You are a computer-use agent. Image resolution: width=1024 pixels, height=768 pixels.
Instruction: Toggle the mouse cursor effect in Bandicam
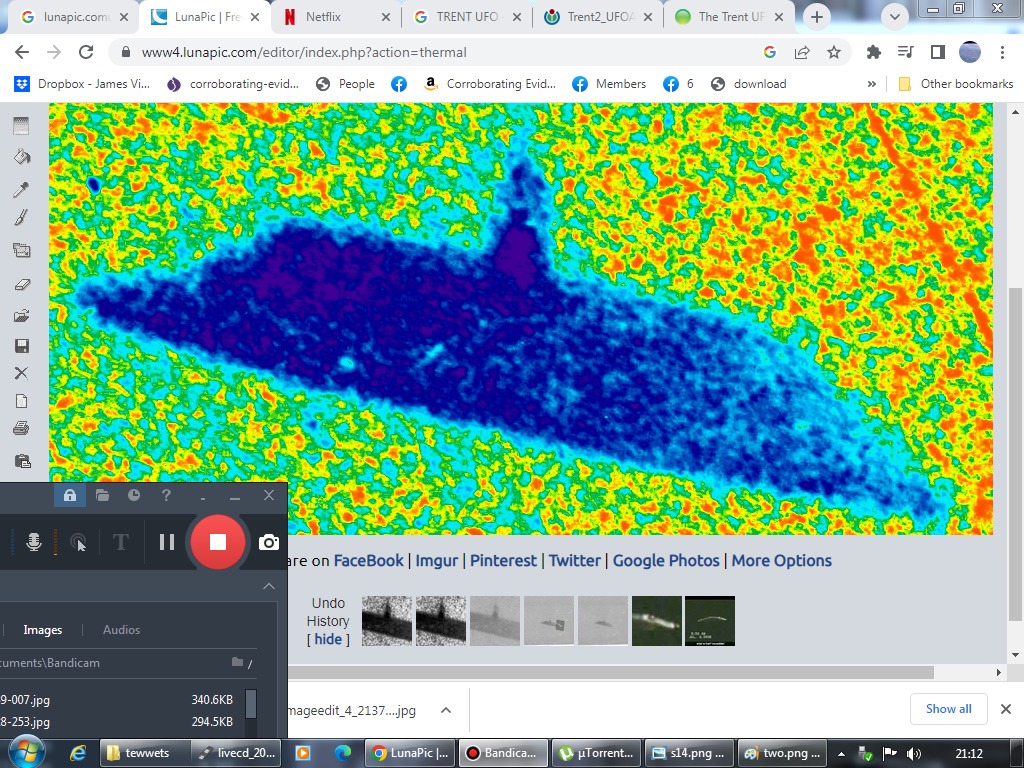tap(78, 542)
